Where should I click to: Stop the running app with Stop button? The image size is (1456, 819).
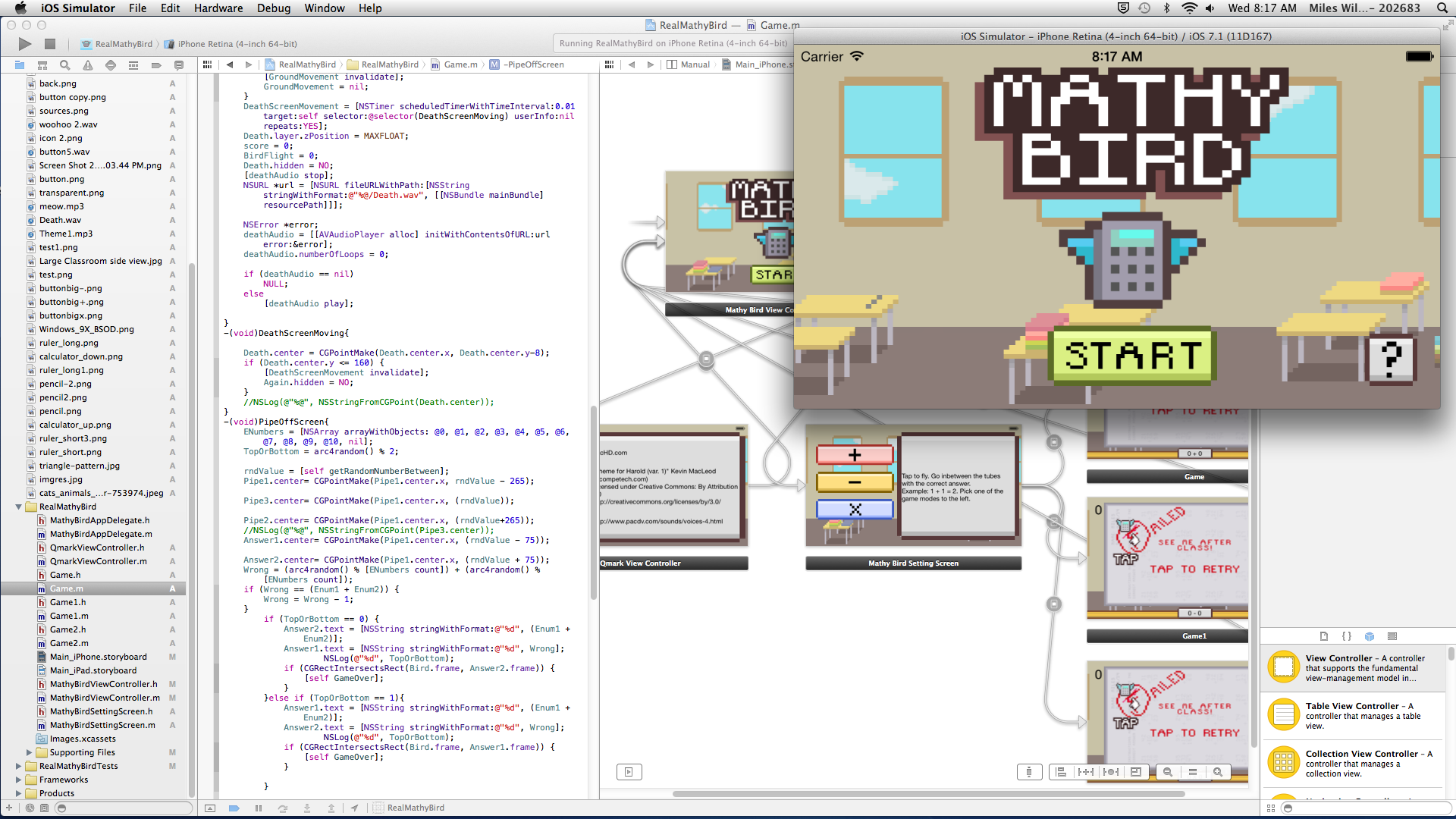(x=50, y=44)
